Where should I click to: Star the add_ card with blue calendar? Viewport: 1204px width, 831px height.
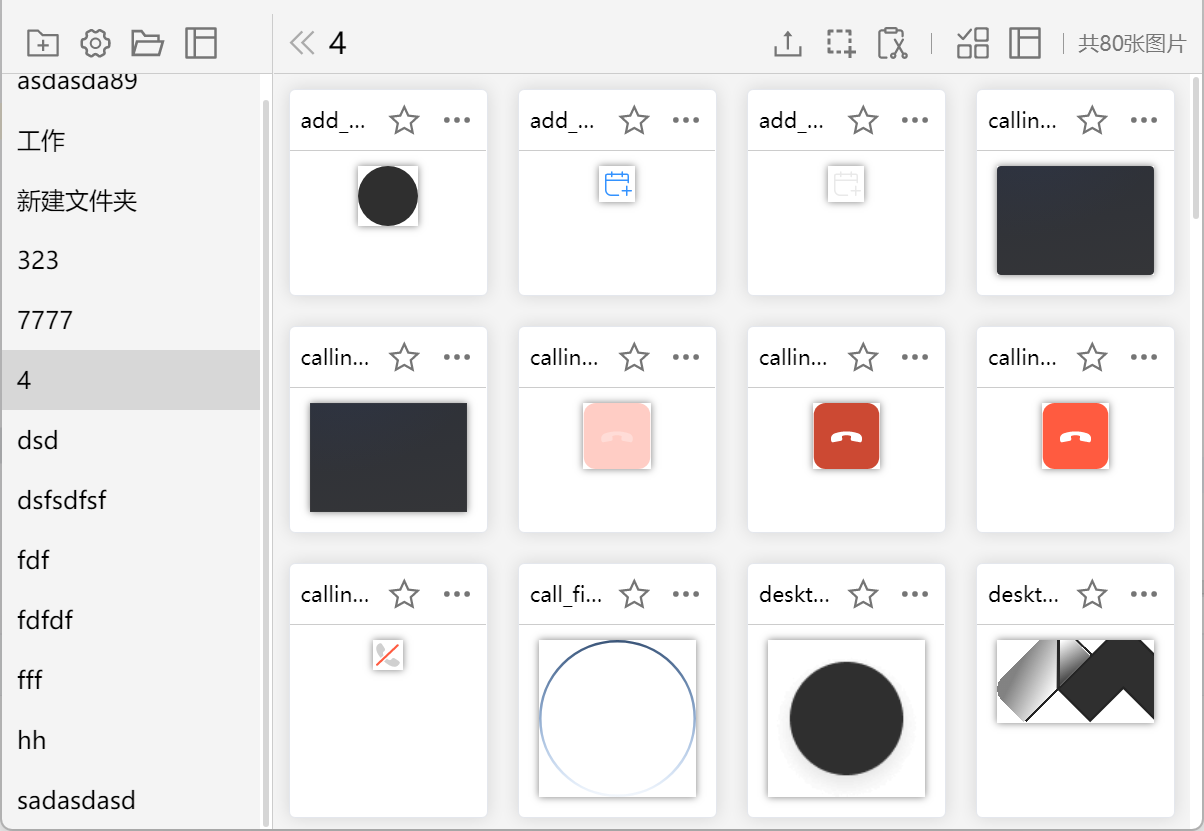[x=634, y=120]
